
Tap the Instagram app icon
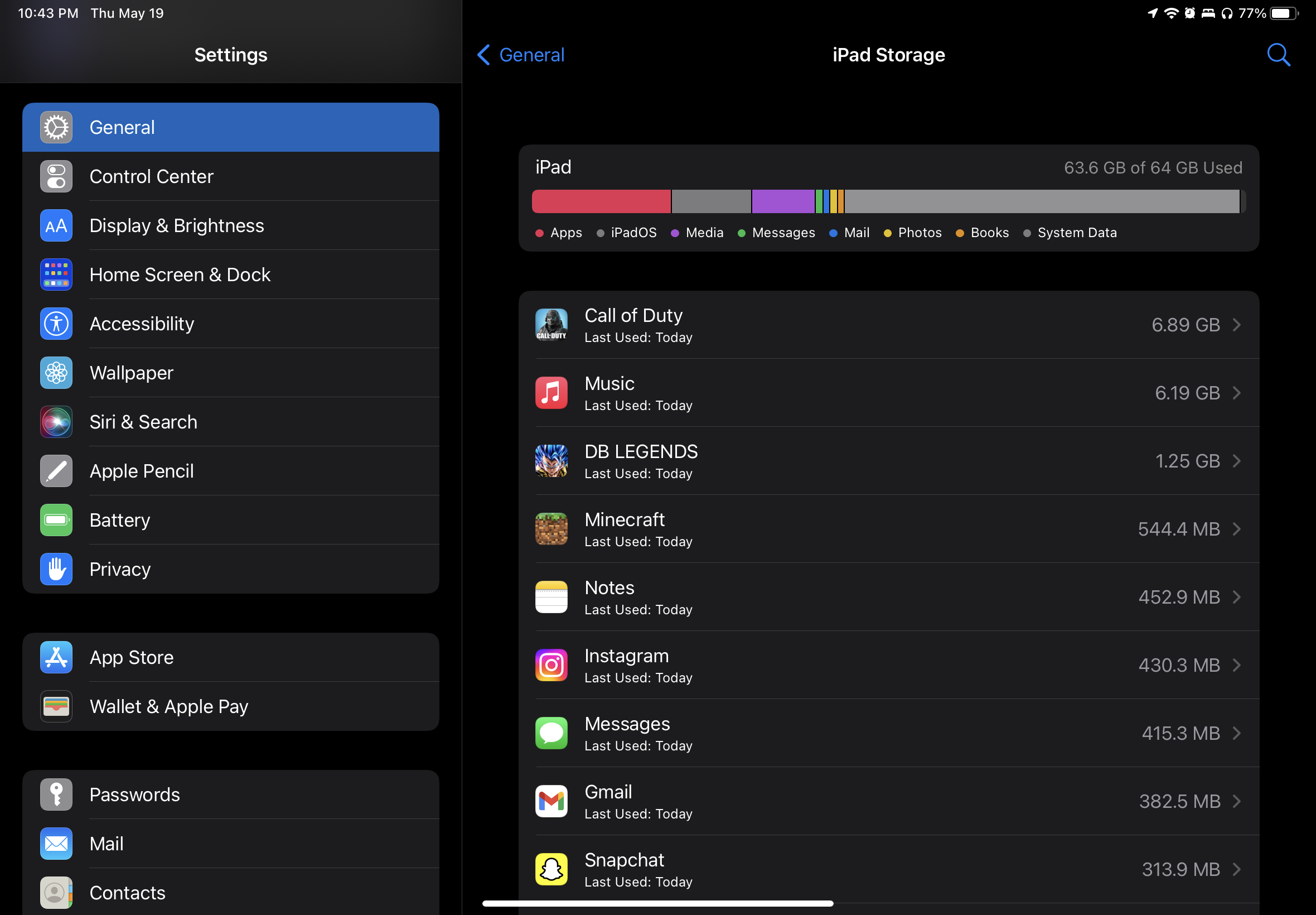(551, 665)
